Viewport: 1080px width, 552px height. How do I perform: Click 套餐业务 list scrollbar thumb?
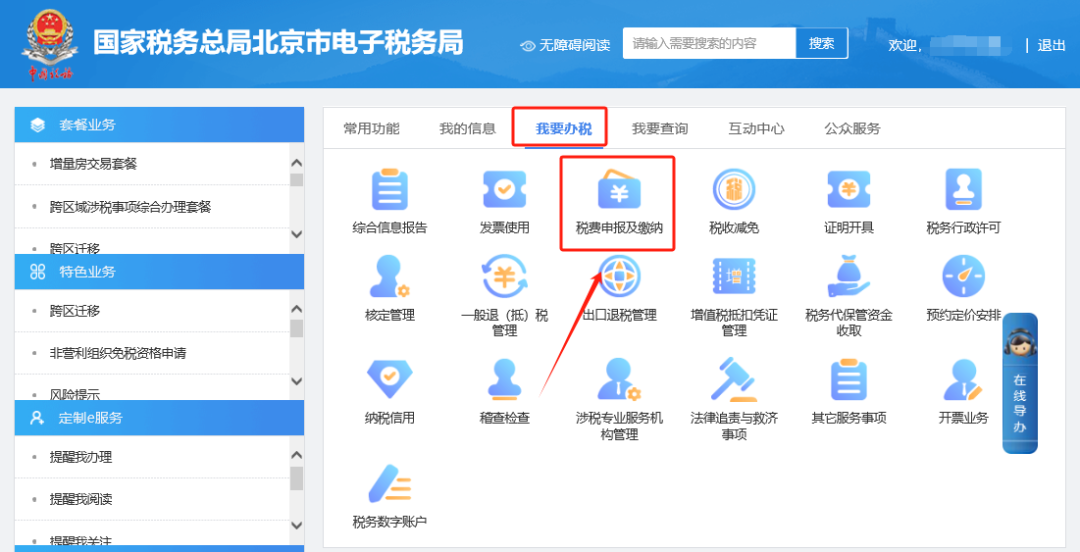296,180
